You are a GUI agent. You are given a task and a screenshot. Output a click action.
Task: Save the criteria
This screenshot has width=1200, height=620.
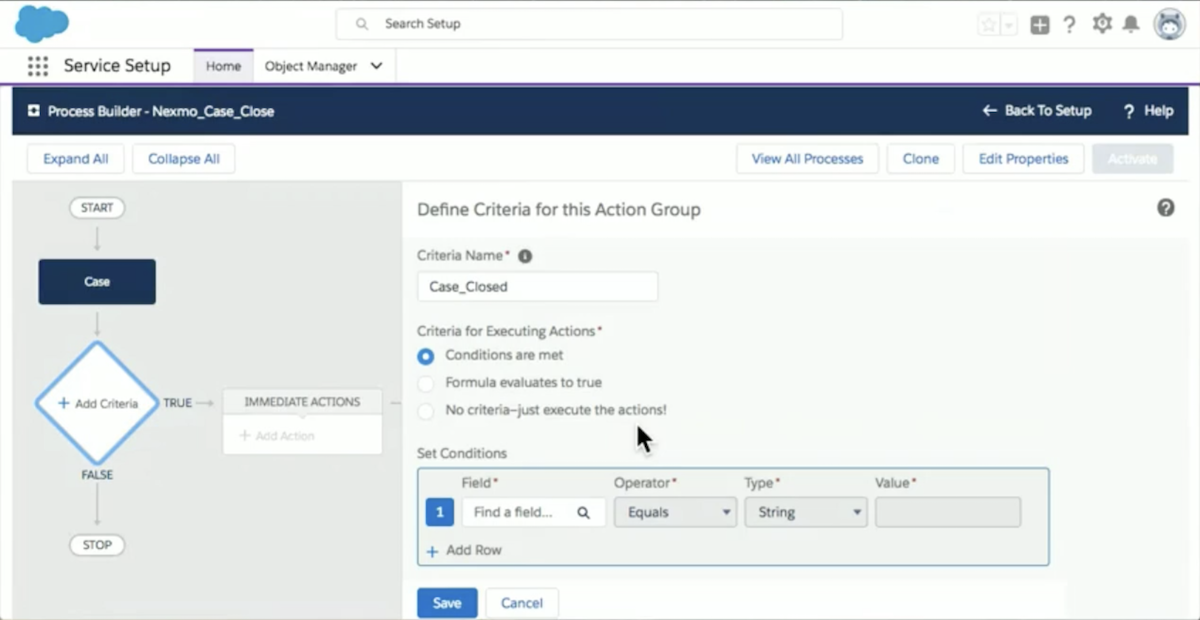(447, 603)
